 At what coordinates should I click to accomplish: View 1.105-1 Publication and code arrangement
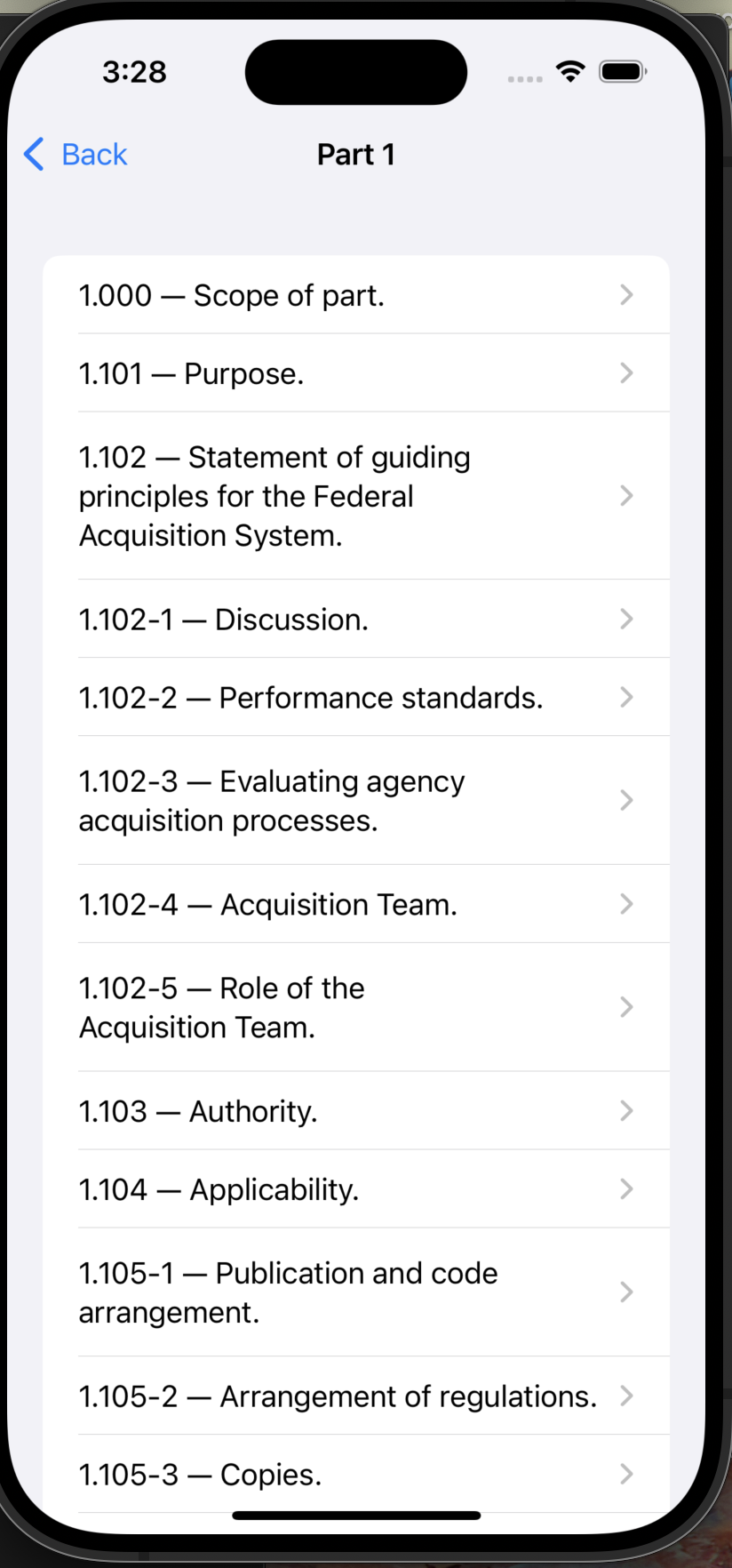tap(356, 1292)
